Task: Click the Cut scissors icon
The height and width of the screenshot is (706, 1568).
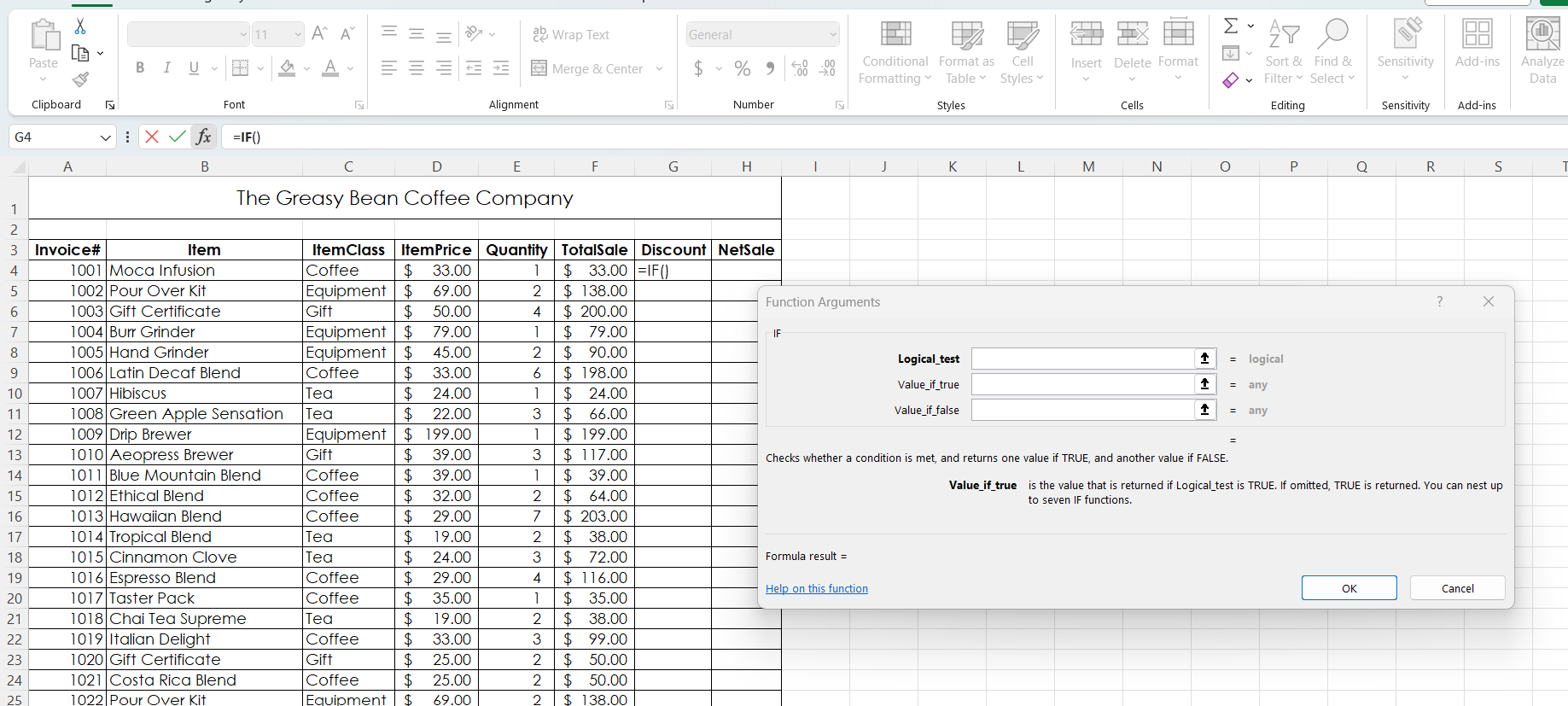Action: pyautogui.click(x=80, y=26)
